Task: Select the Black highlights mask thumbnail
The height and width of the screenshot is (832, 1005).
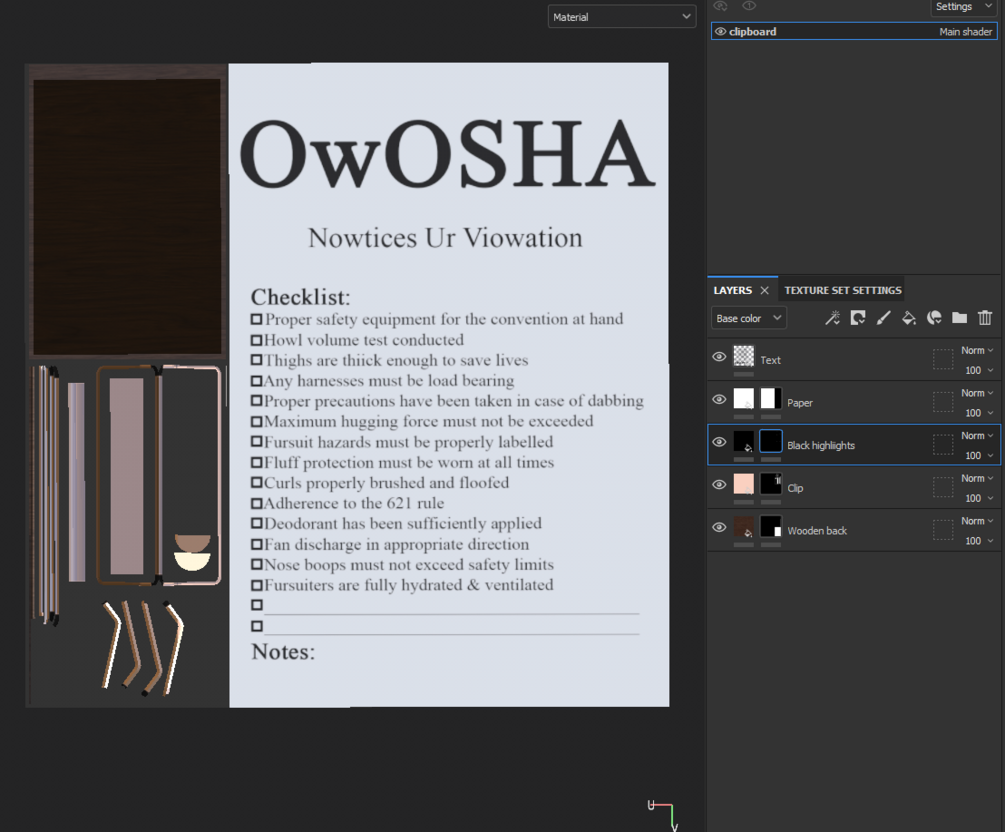Action: 770,441
